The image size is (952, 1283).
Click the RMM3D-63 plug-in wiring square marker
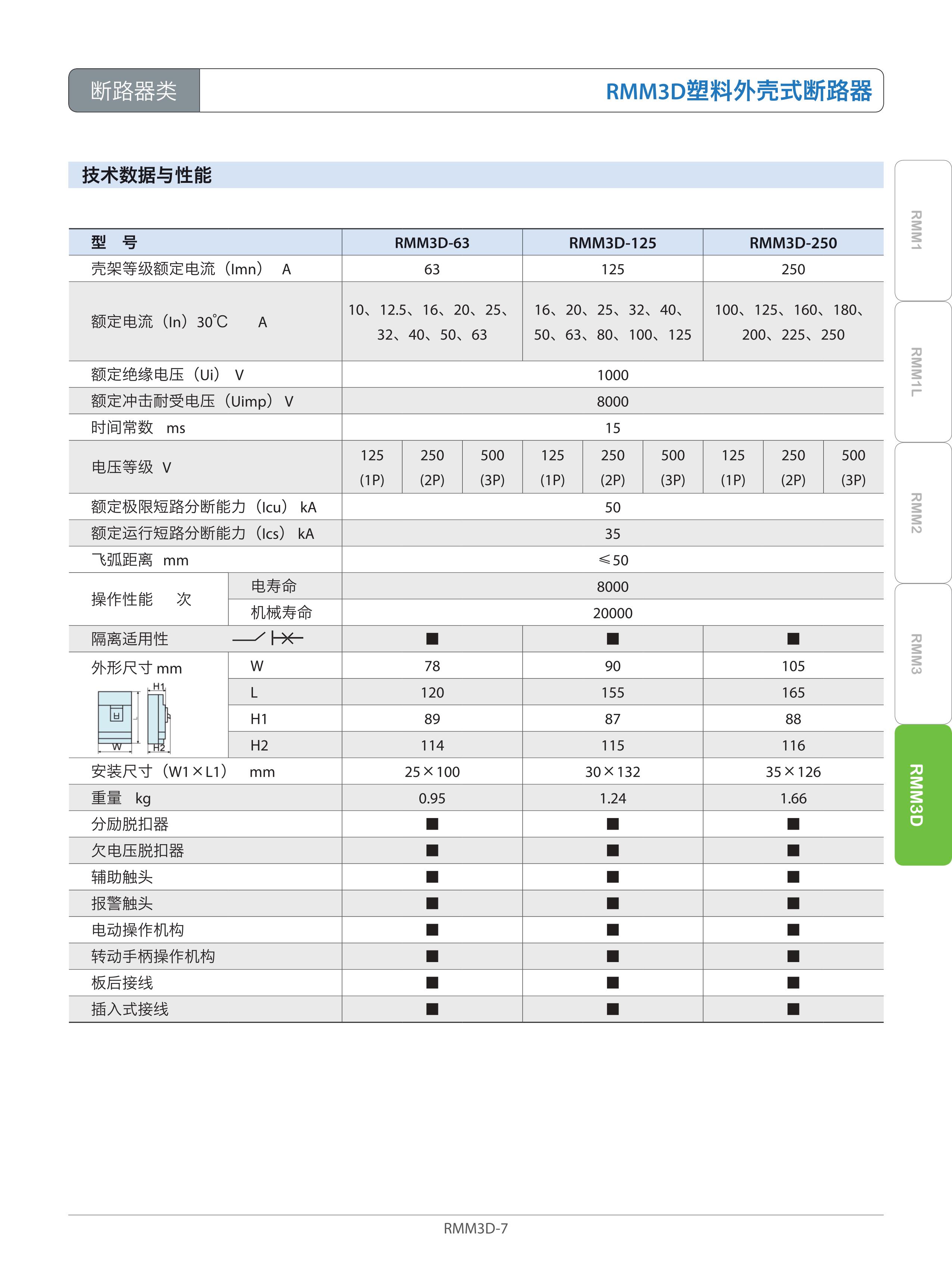pyautogui.click(x=432, y=1009)
